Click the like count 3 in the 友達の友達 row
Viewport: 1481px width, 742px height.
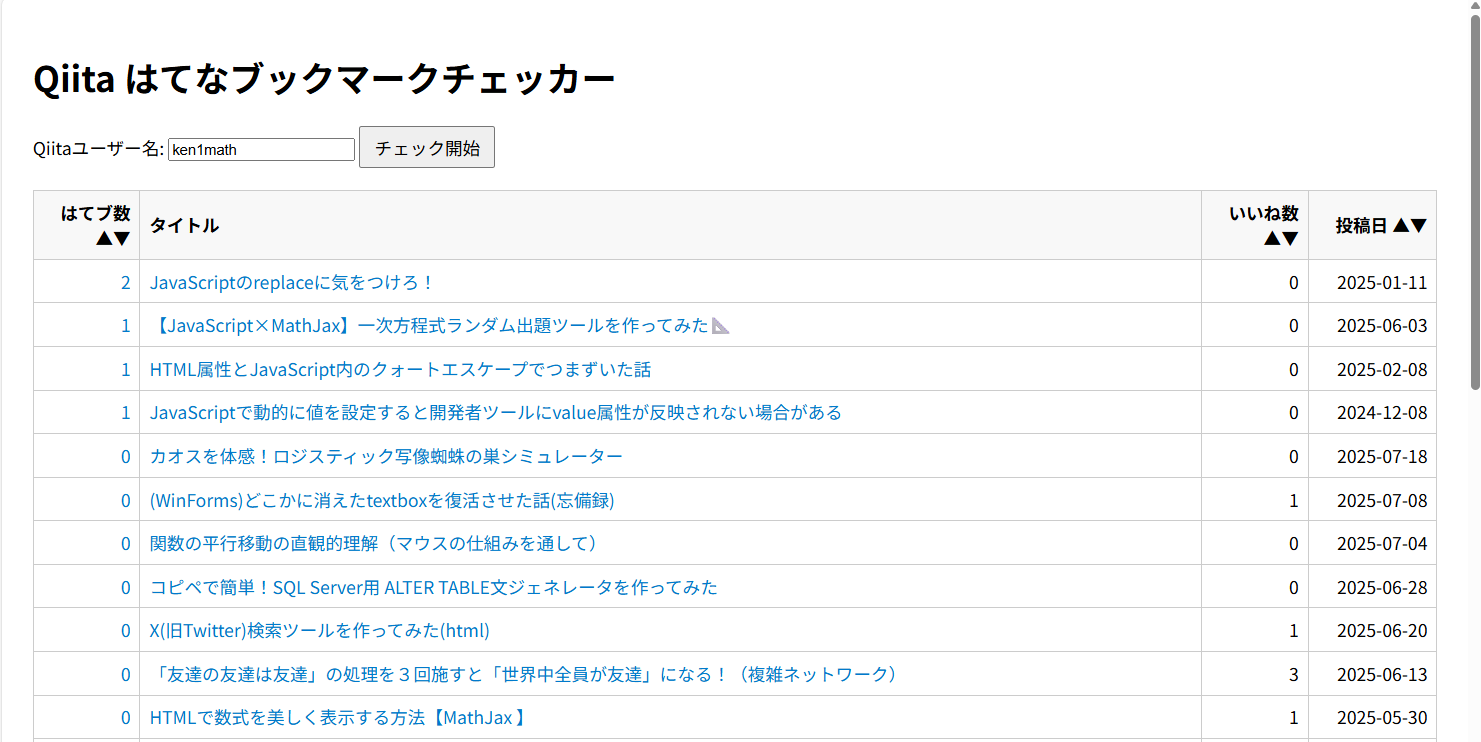(1294, 674)
